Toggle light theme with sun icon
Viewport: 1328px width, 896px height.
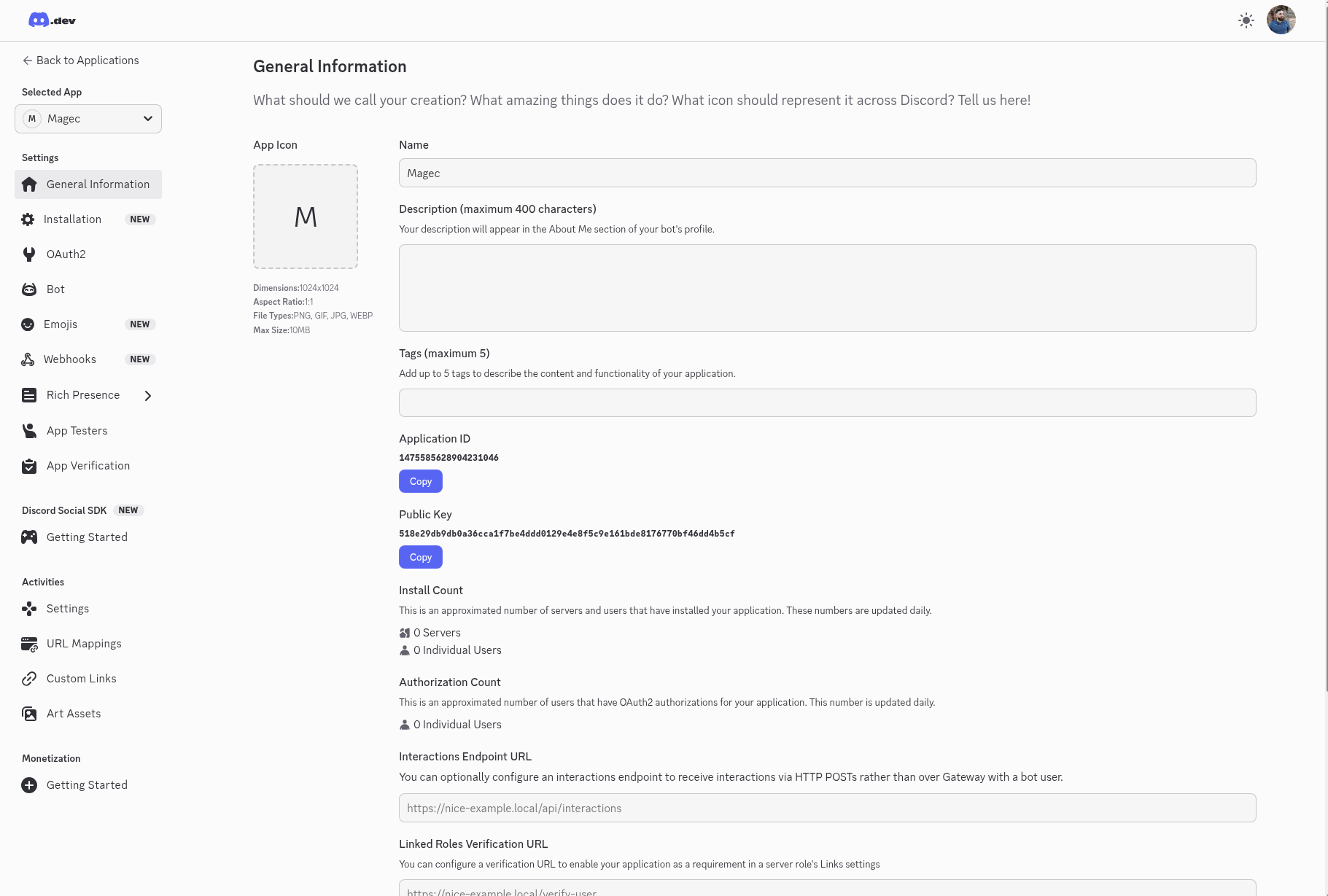(x=1246, y=20)
